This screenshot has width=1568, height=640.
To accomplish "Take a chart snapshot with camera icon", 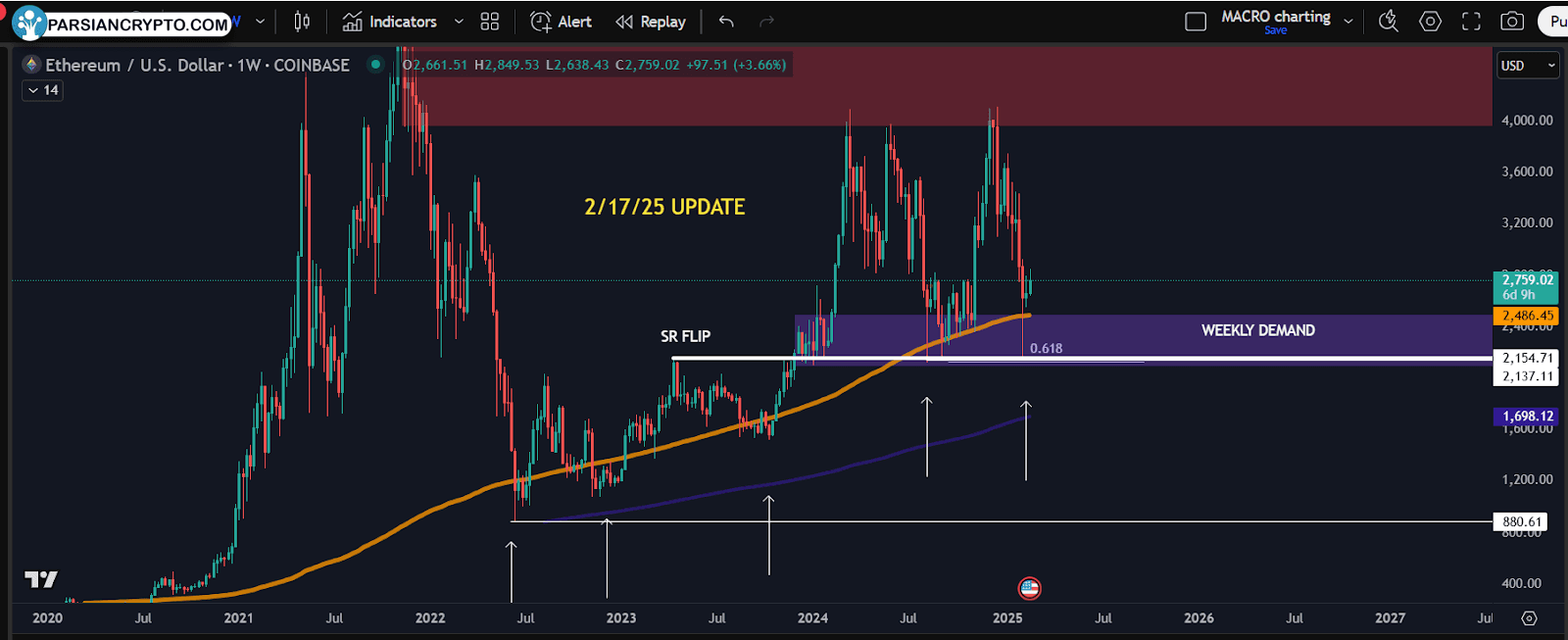I will pyautogui.click(x=1512, y=22).
